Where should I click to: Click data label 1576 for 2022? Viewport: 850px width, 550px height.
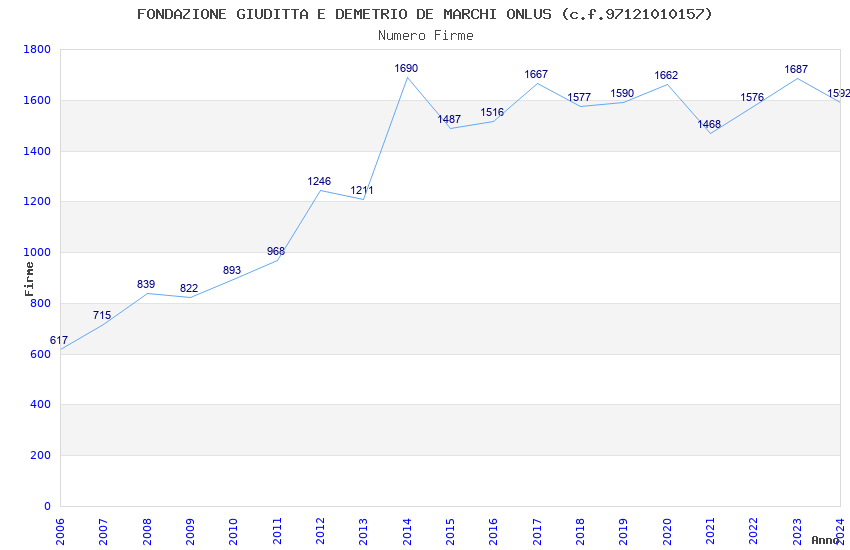[752, 97]
